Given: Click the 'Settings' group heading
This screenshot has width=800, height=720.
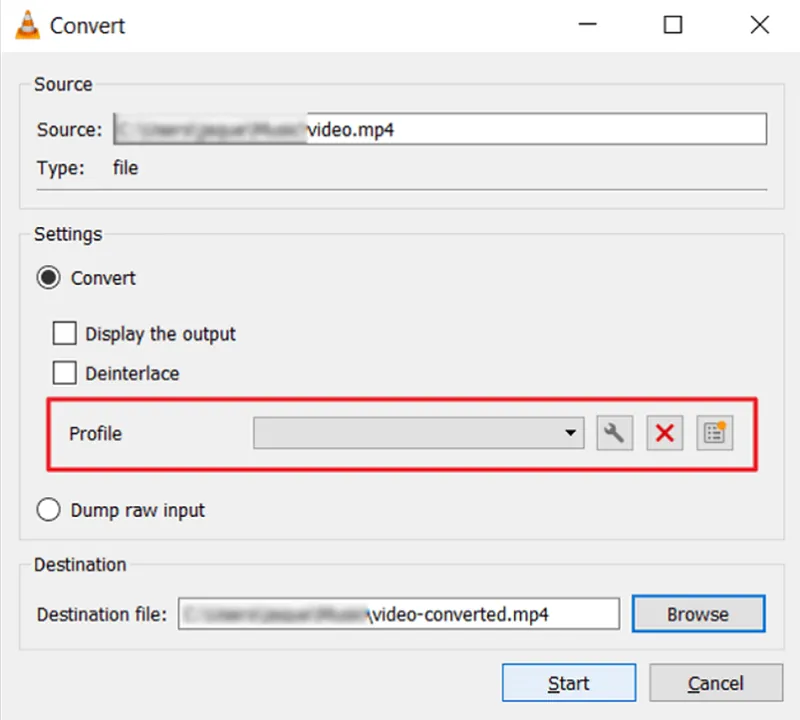Looking at the screenshot, I should click(68, 234).
